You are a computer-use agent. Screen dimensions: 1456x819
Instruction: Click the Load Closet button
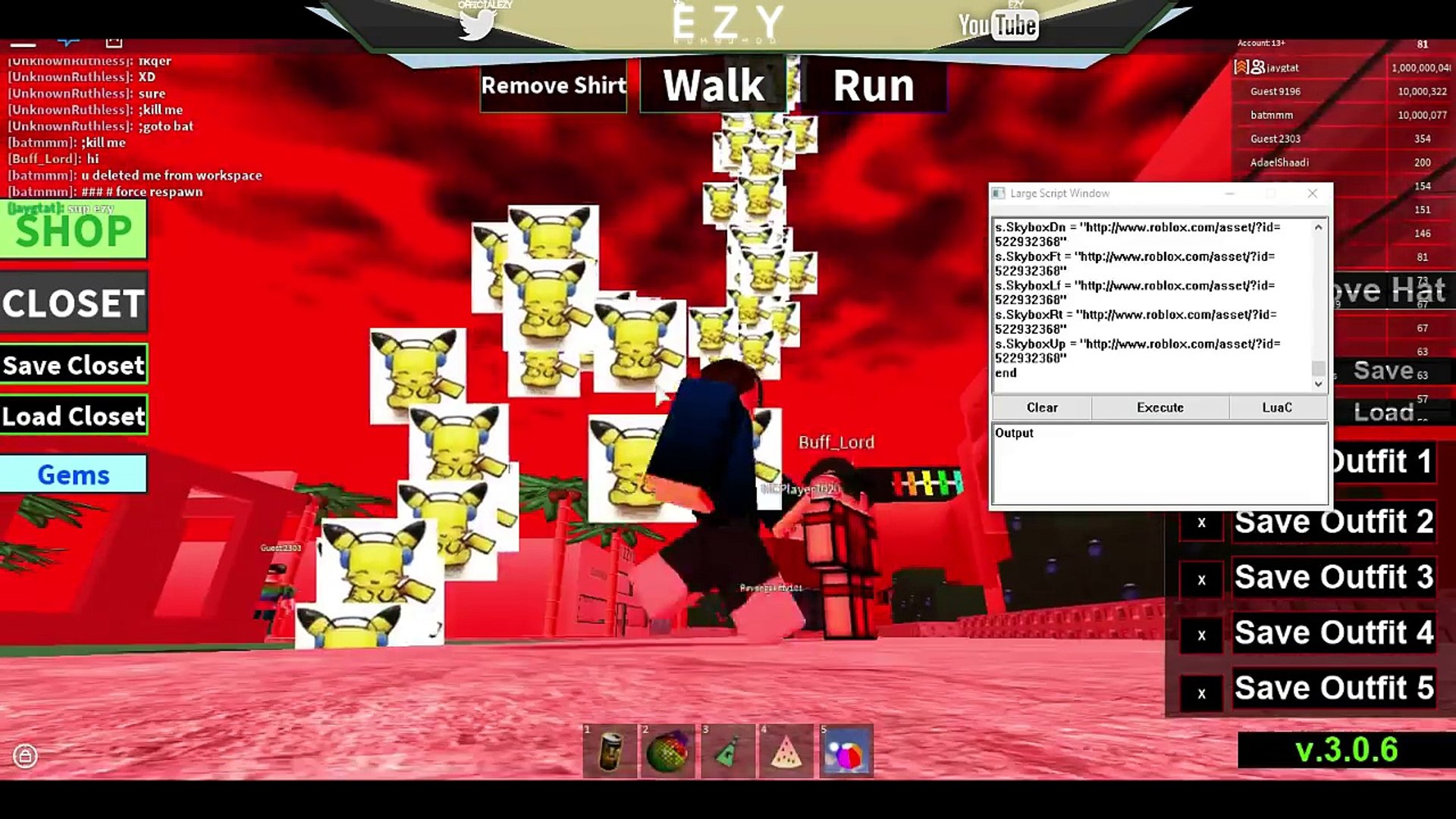point(74,416)
